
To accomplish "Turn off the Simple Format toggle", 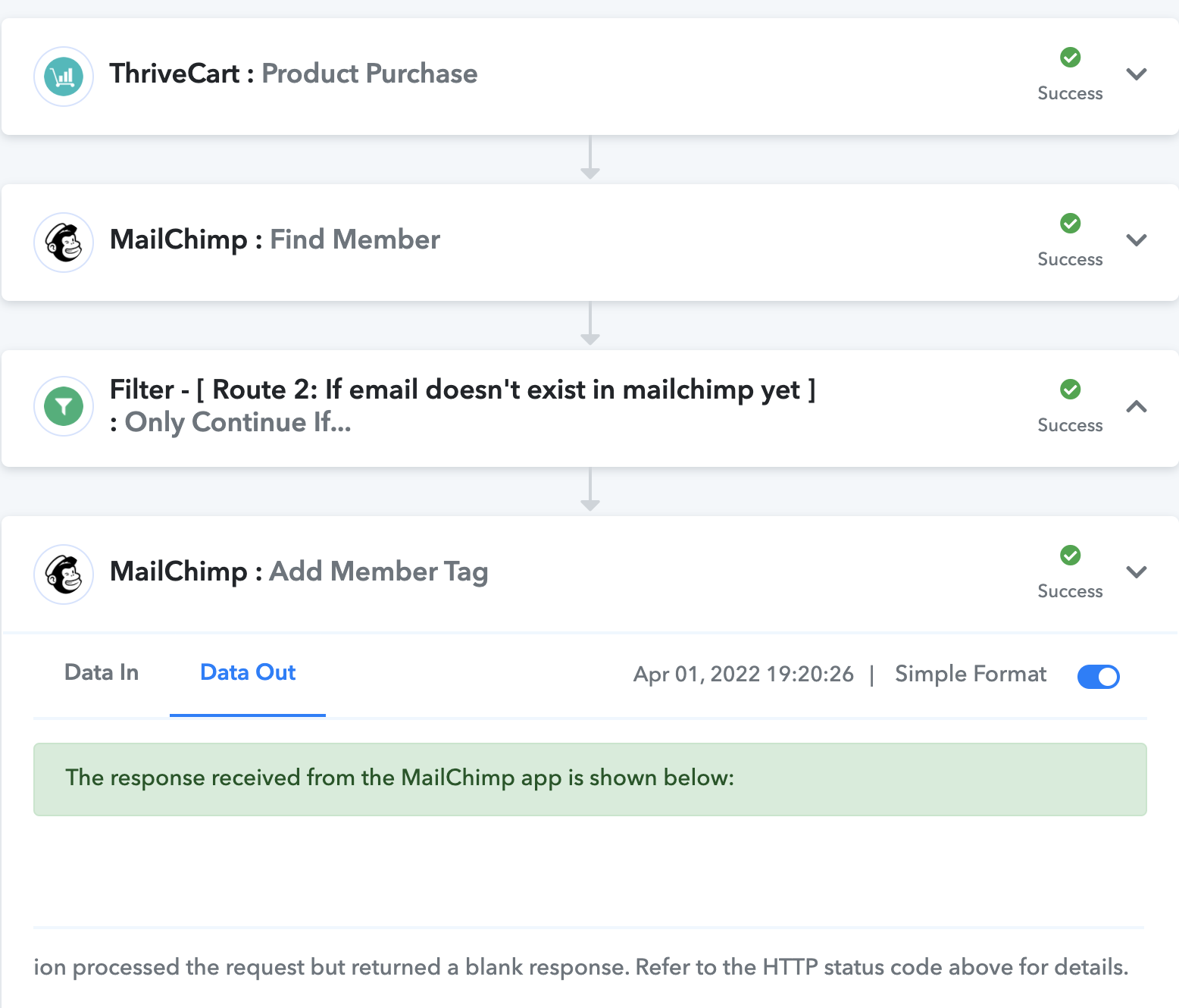I will tap(1098, 676).
